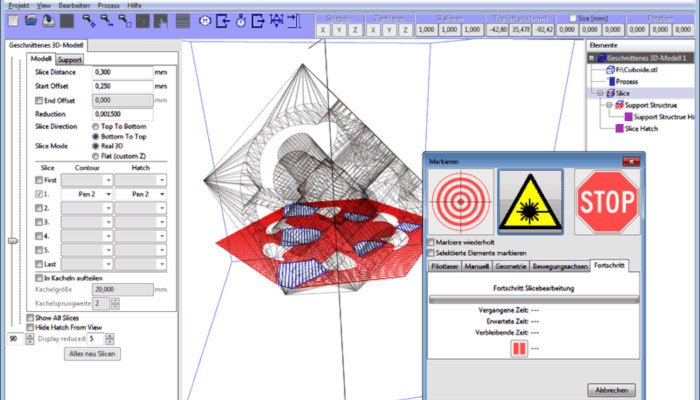Click the Zentrieren Z button

(405, 30)
